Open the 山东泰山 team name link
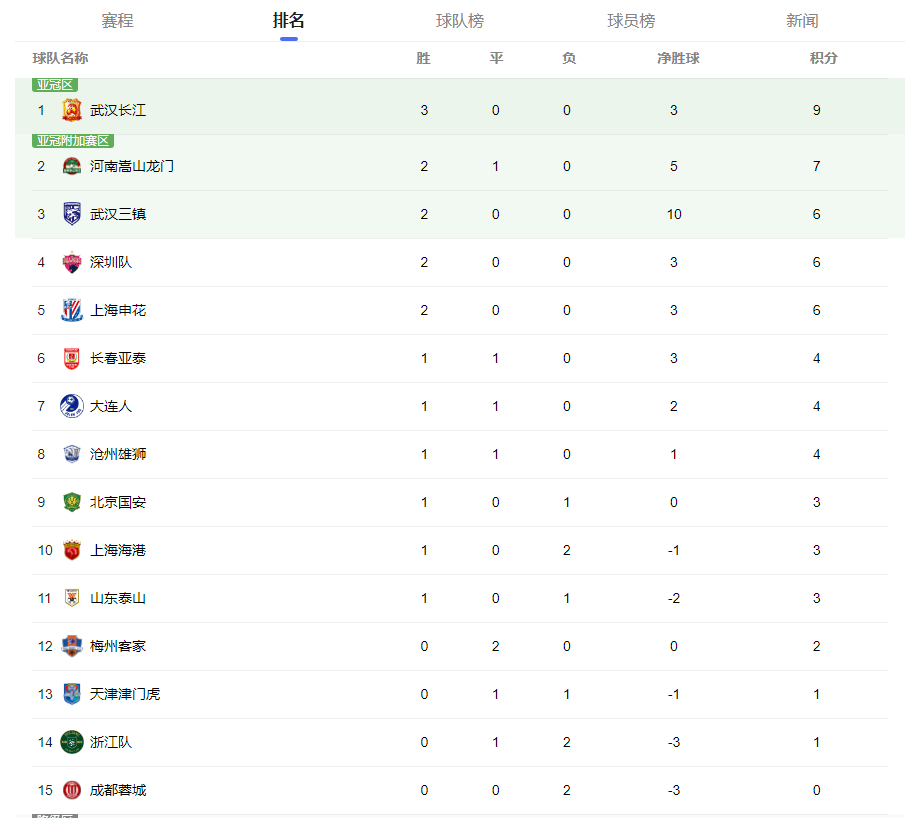This screenshot has width=906, height=818. click(x=118, y=598)
